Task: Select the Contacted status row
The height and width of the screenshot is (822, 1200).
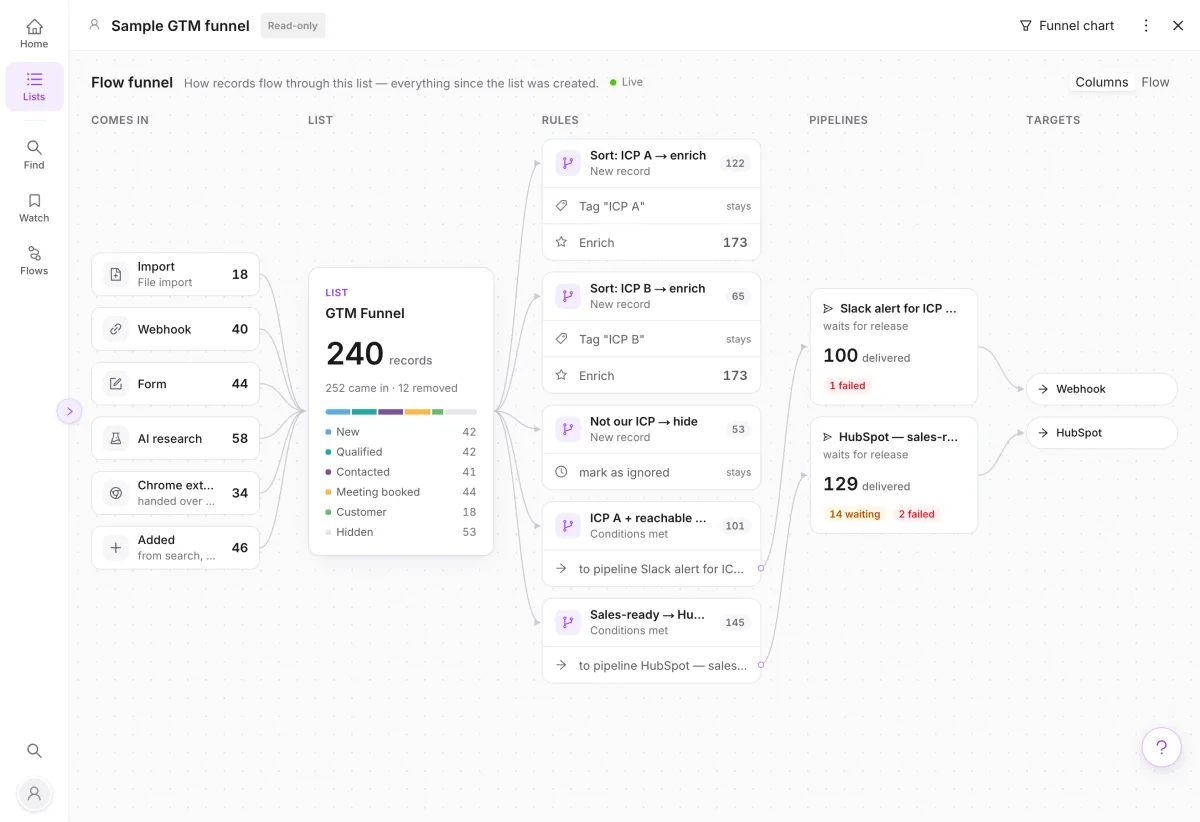Action: pos(401,472)
